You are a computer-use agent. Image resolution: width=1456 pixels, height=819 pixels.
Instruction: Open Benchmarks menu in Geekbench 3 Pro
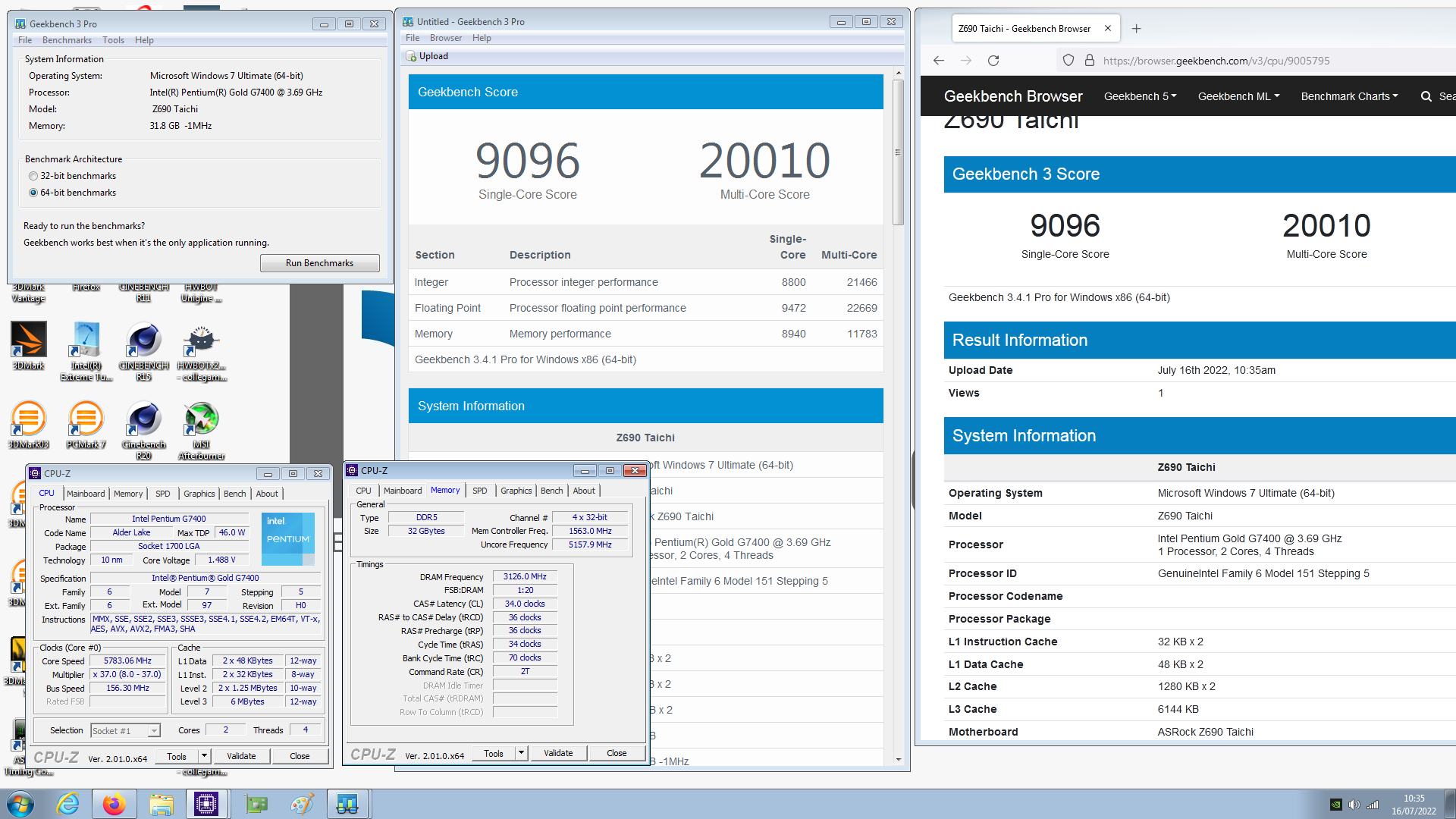(x=67, y=40)
